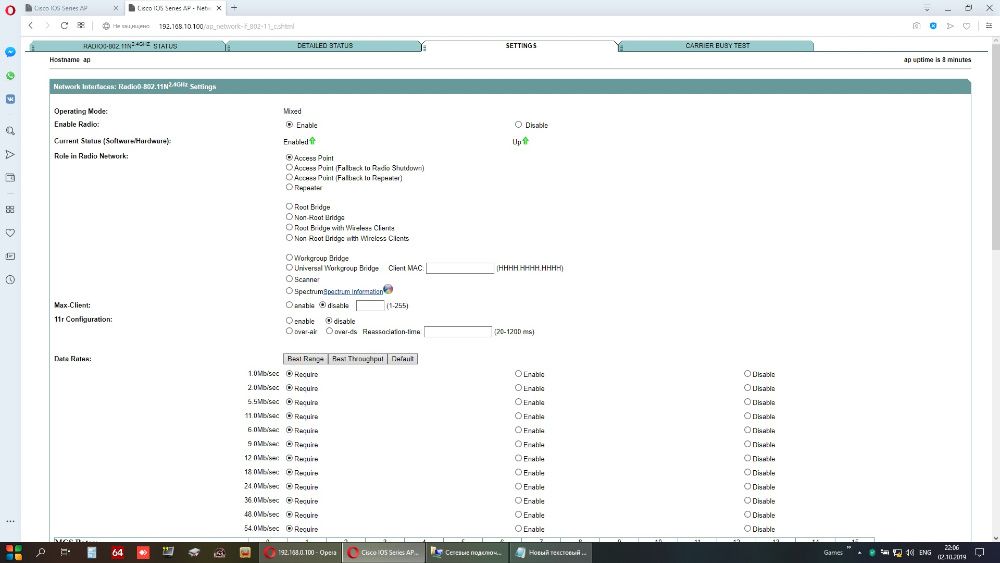Select the Root Bridge role
This screenshot has width=1000, height=563.
point(290,207)
